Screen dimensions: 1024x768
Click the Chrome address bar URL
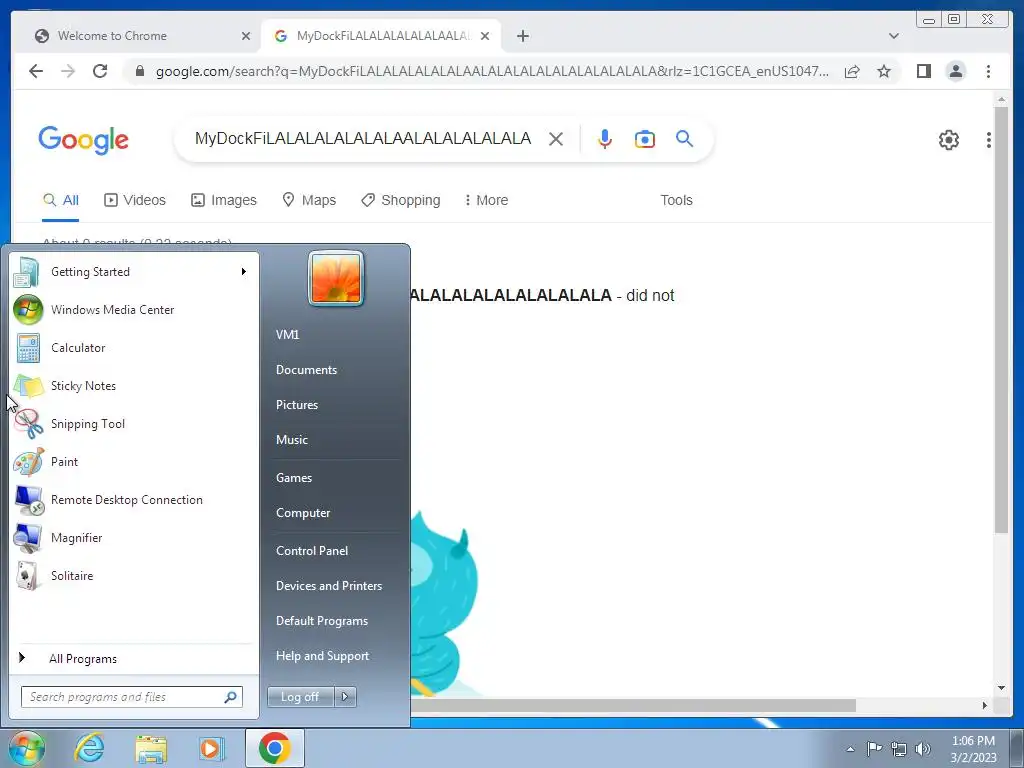point(492,71)
